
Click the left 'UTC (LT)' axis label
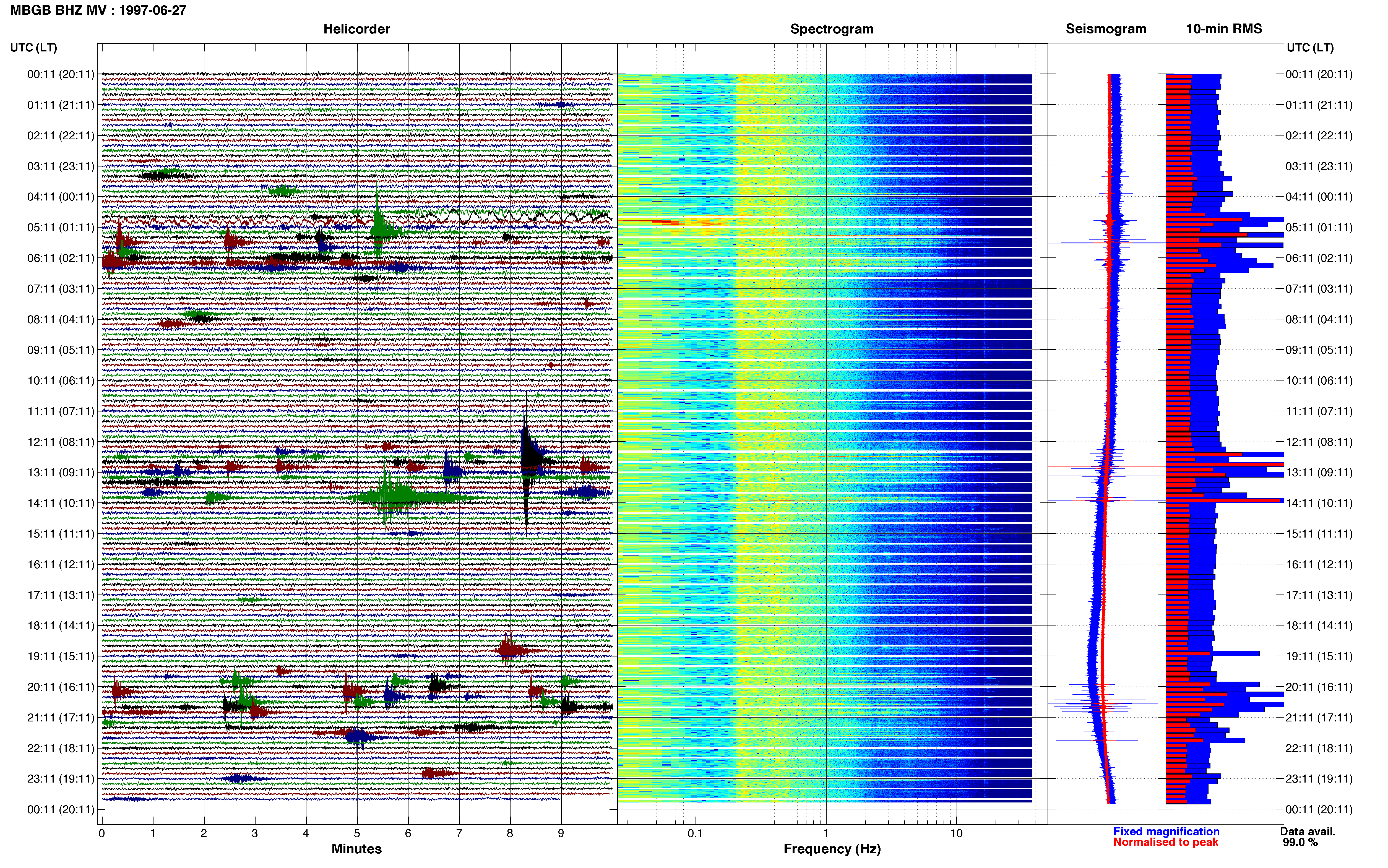click(33, 48)
